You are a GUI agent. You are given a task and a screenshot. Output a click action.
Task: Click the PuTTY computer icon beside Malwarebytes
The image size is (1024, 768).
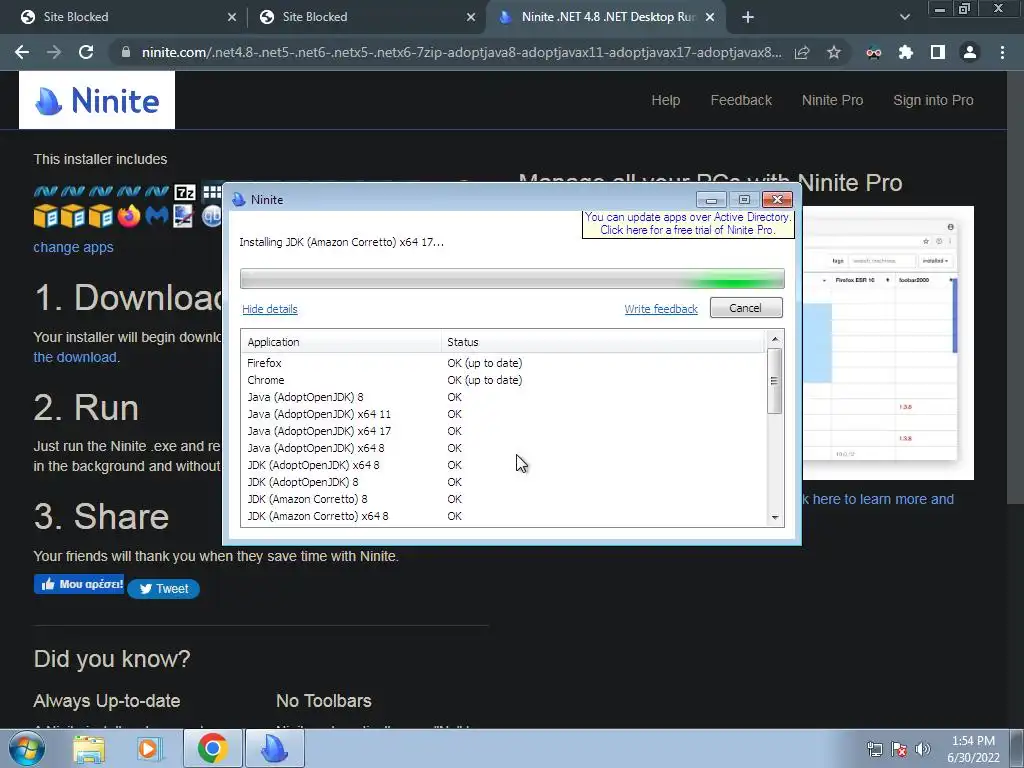click(184, 216)
